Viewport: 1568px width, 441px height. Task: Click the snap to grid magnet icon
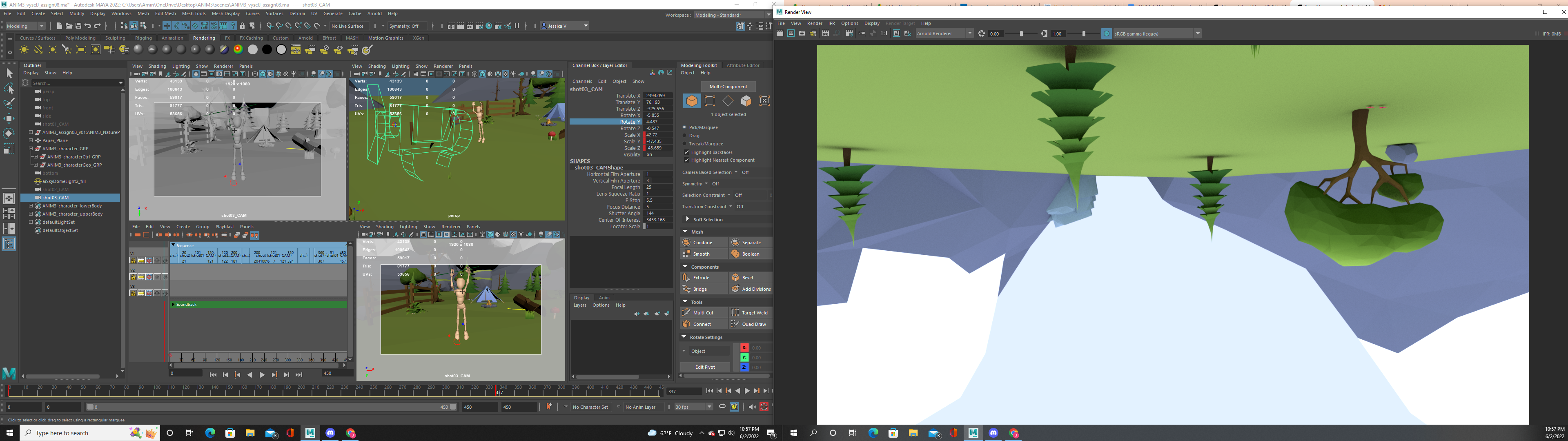[x=270, y=26]
